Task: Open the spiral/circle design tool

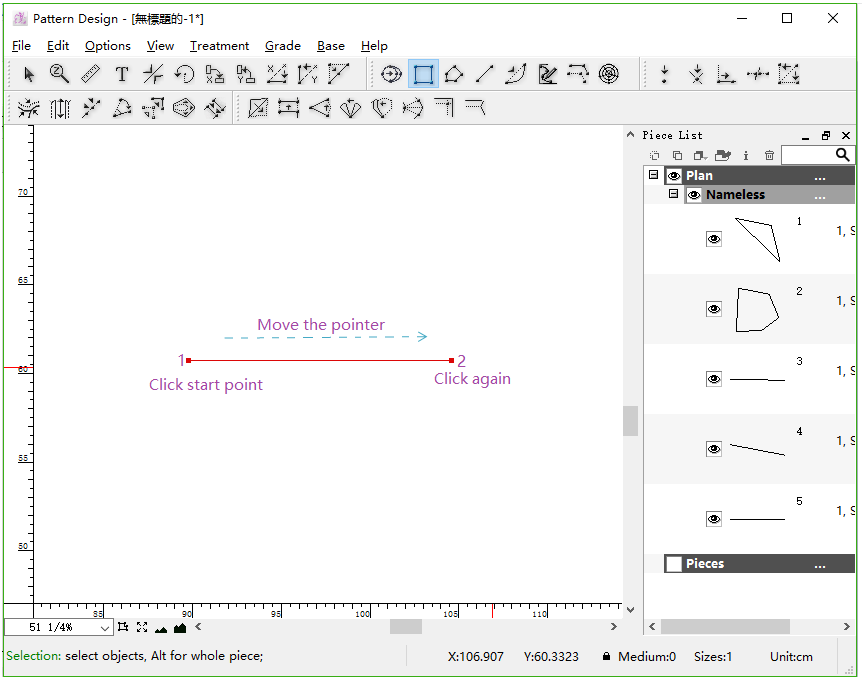Action: 608,73
